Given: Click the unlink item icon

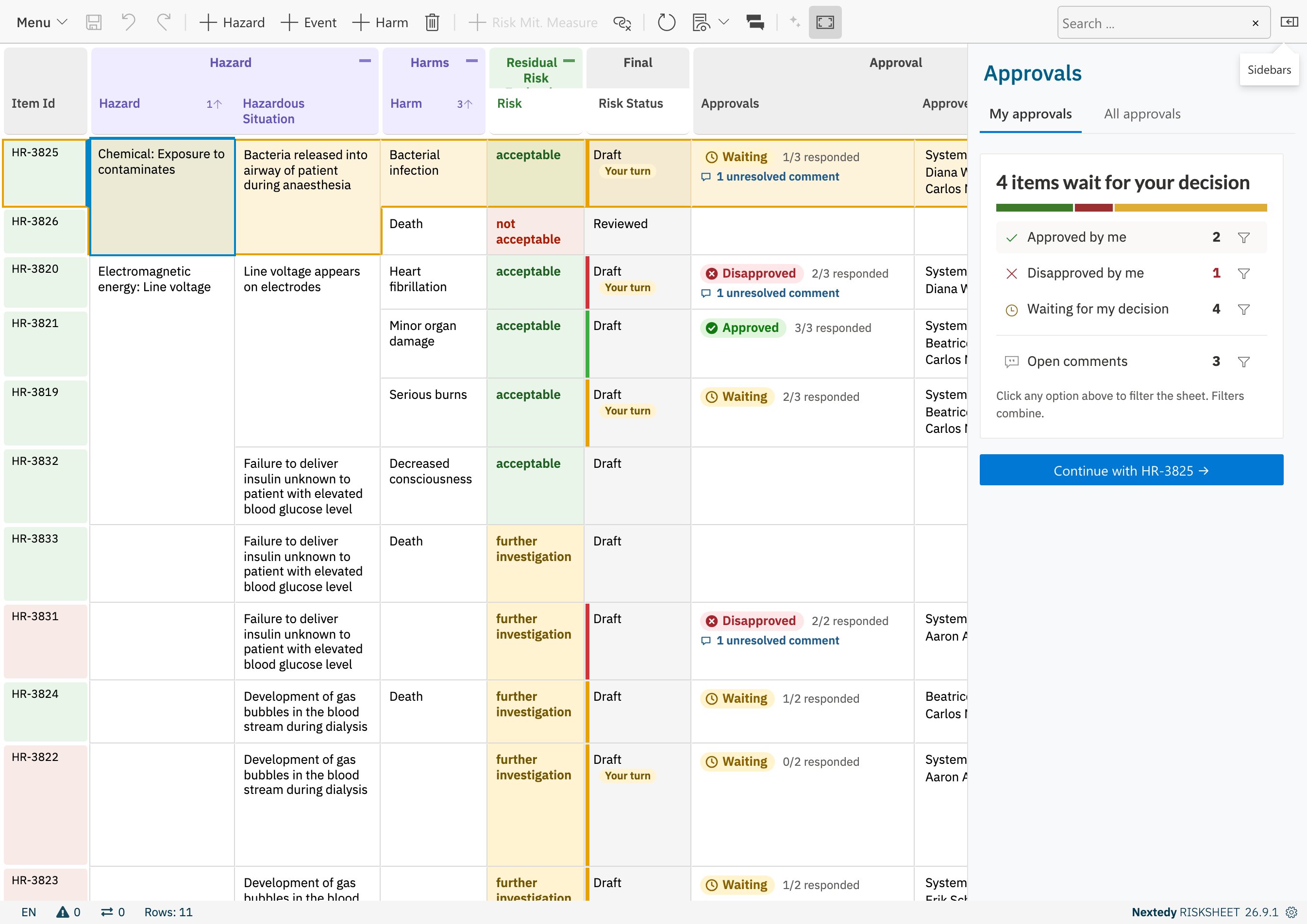Looking at the screenshot, I should click(x=621, y=23).
